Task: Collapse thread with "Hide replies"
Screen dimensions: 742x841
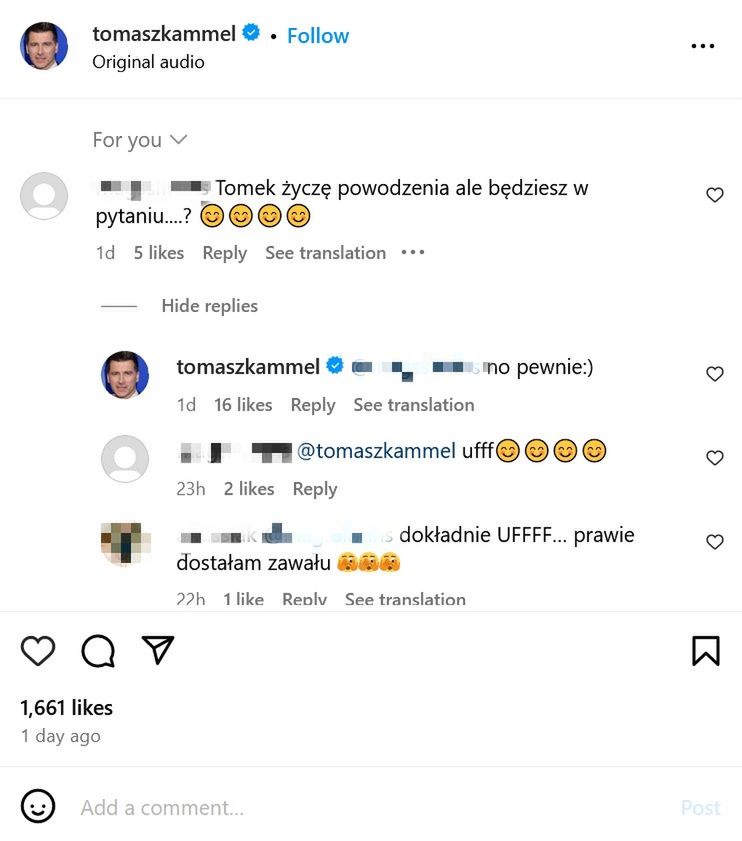Action: tap(209, 306)
